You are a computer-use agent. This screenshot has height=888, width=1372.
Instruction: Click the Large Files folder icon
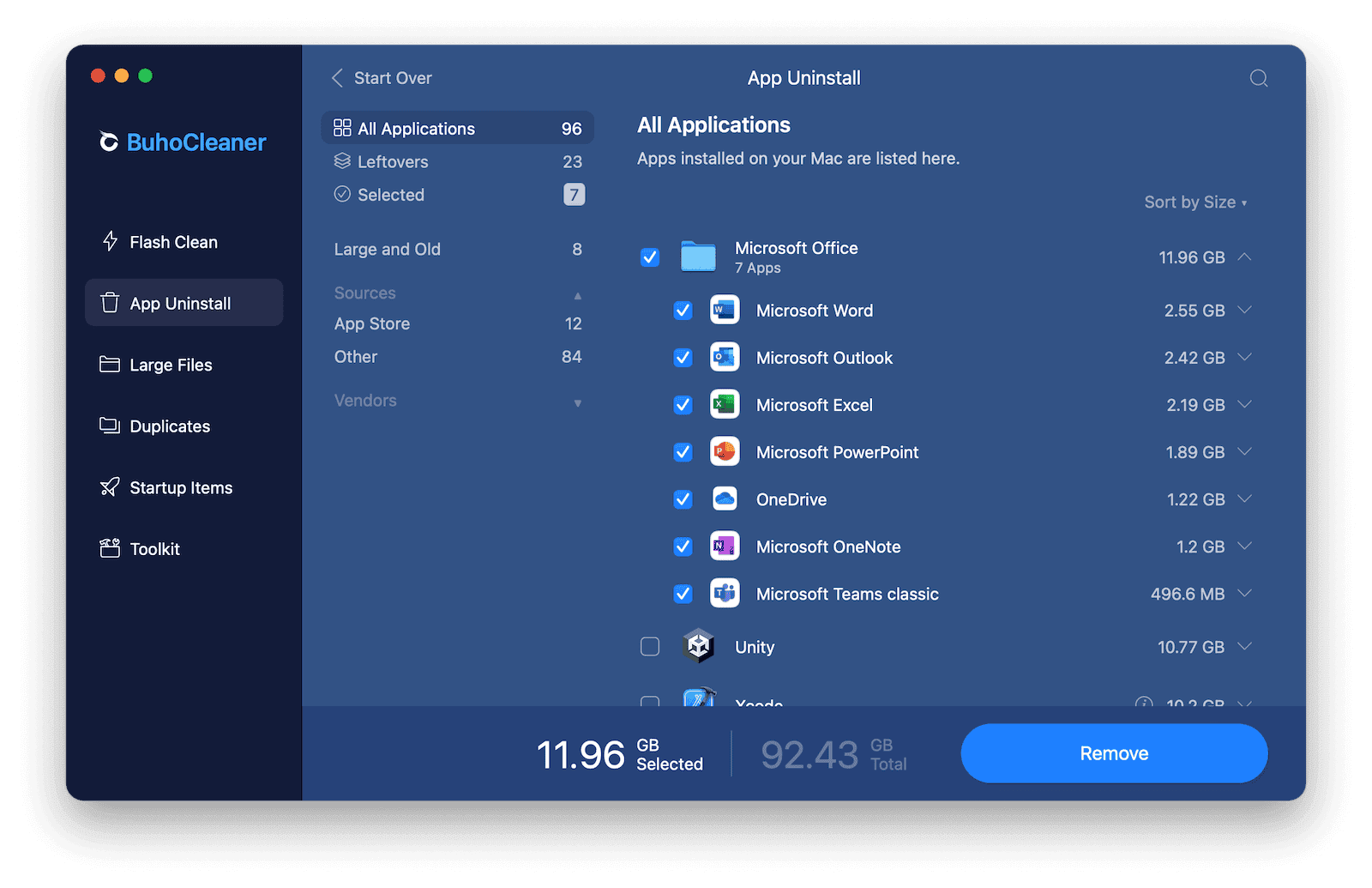pyautogui.click(x=110, y=365)
